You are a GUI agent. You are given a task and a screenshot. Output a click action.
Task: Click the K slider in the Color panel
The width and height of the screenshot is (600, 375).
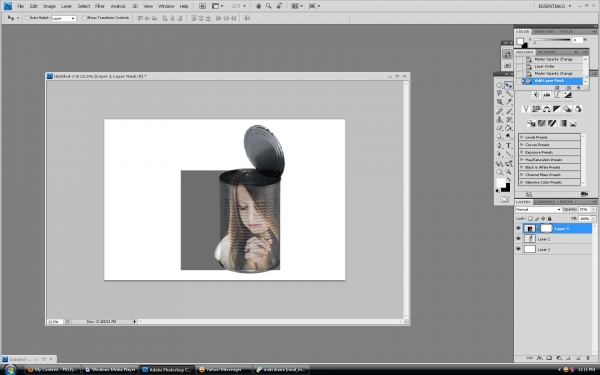pyautogui.click(x=552, y=40)
